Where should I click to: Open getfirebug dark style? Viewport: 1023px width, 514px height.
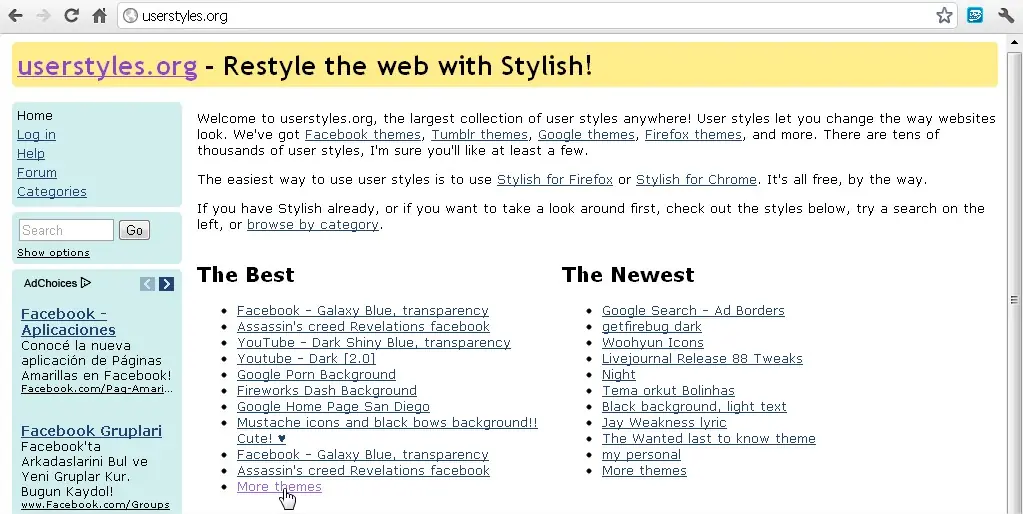[x=652, y=326]
